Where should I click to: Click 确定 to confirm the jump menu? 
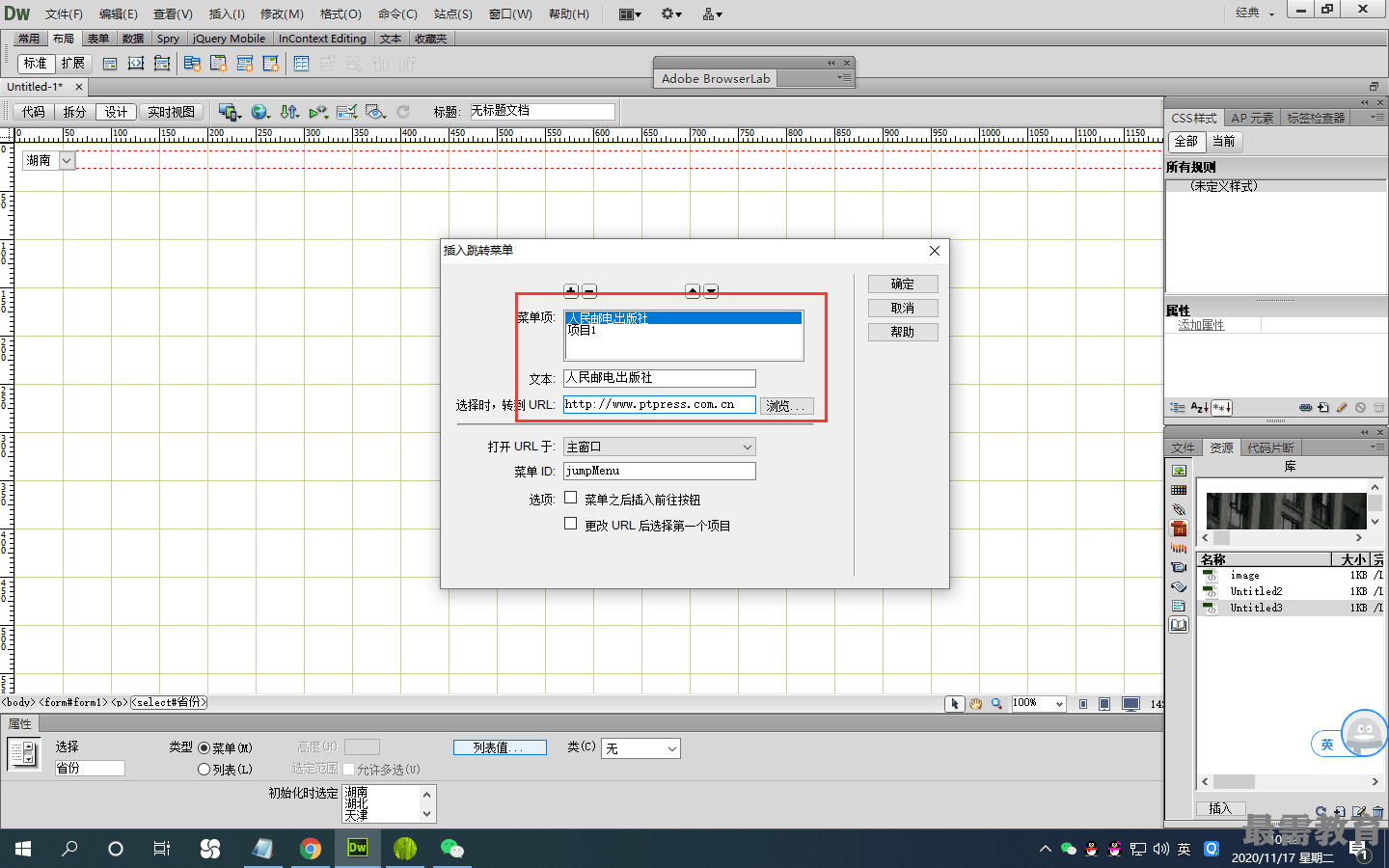click(x=903, y=284)
